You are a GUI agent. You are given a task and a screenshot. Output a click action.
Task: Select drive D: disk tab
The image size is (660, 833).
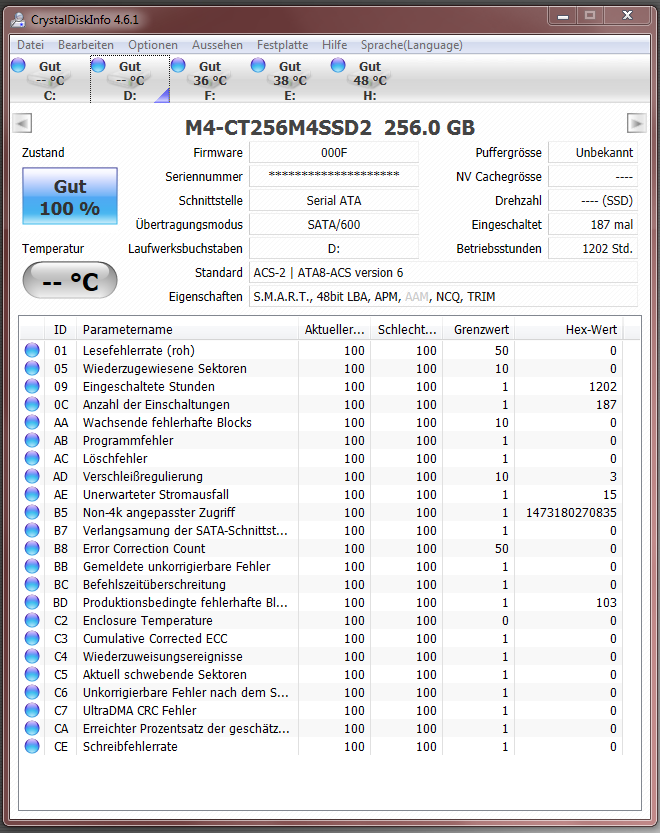tap(130, 80)
